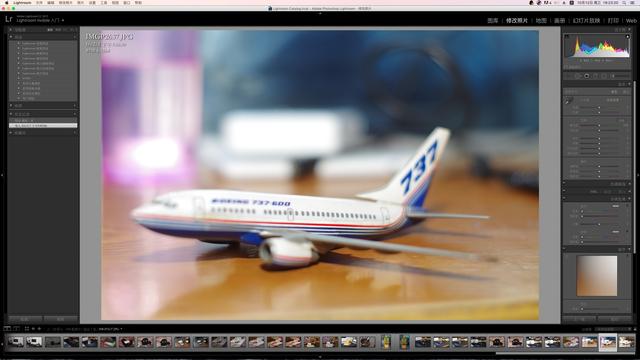
Task: Add new preset with plus icon
Action: point(75,37)
